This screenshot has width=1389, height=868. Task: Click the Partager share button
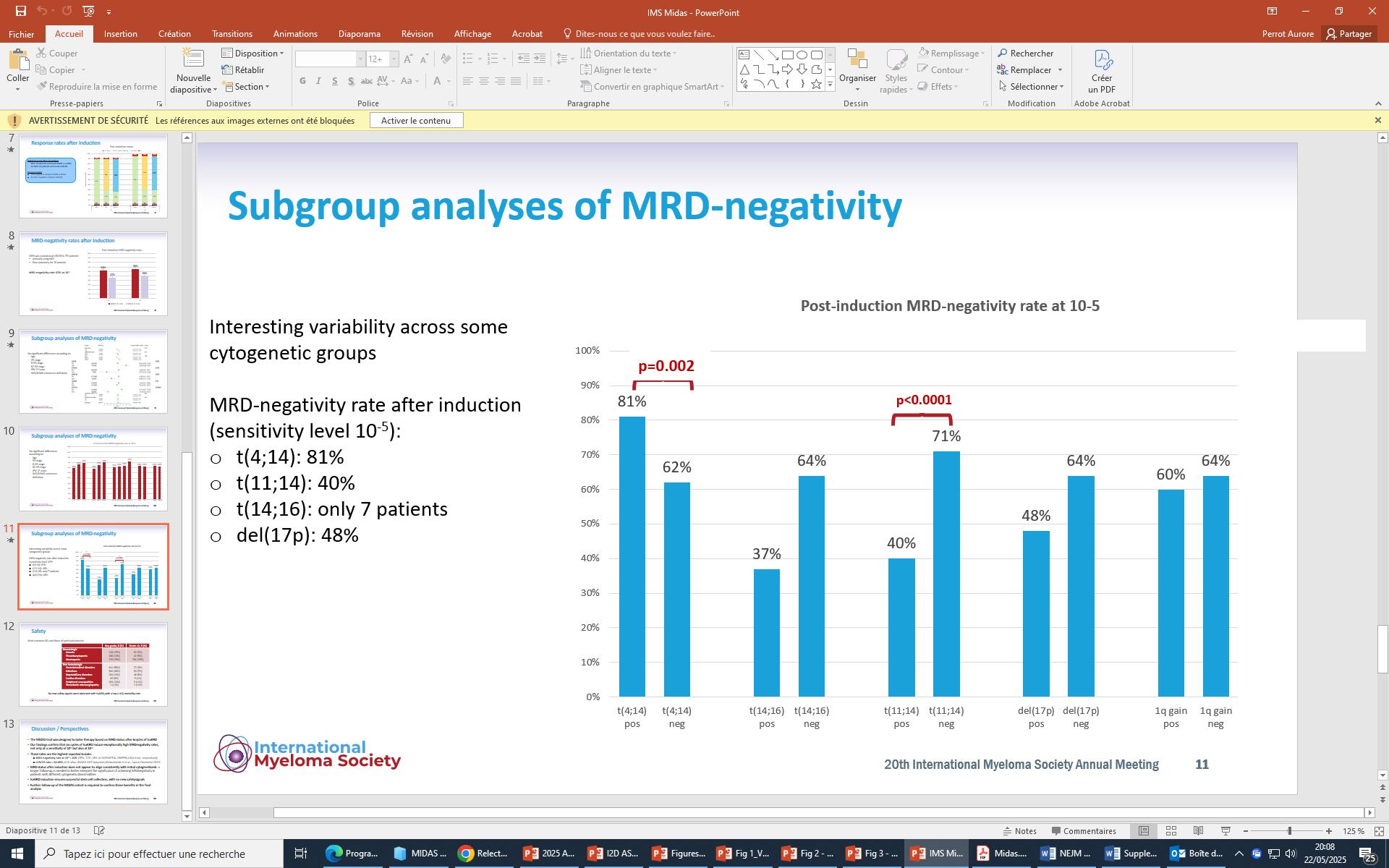pos(1348,34)
